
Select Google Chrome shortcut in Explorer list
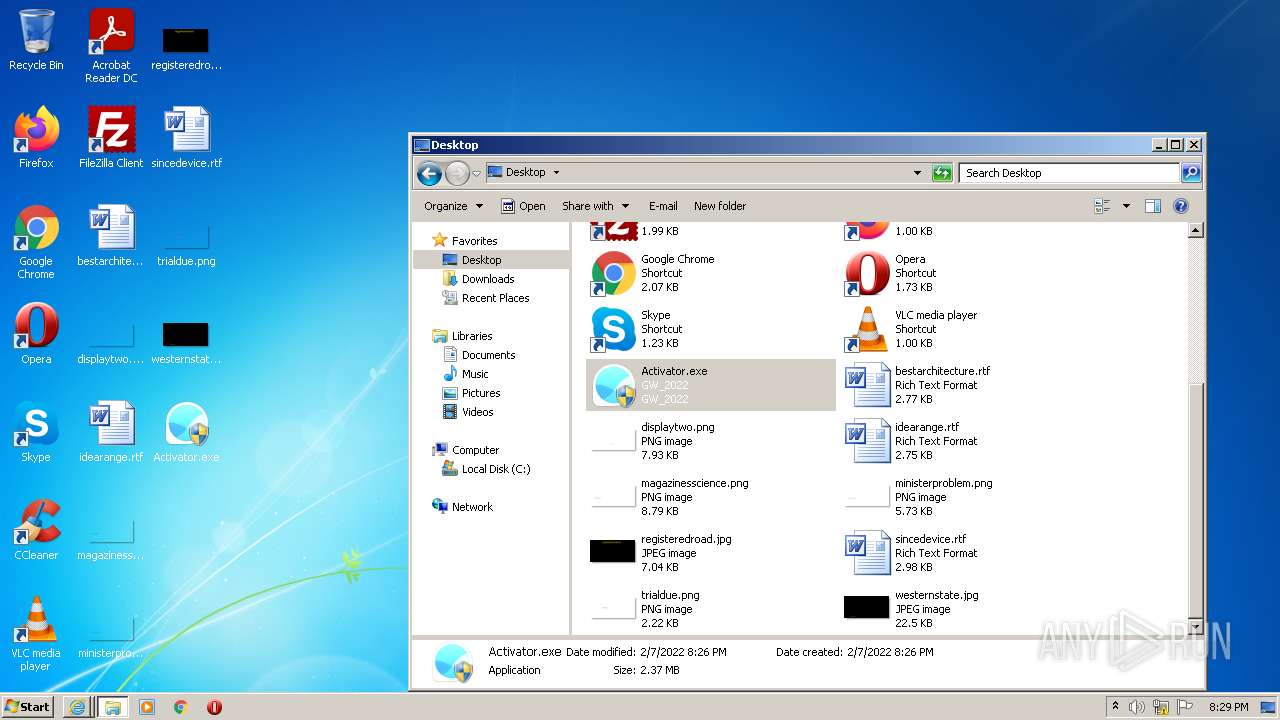[710, 273]
